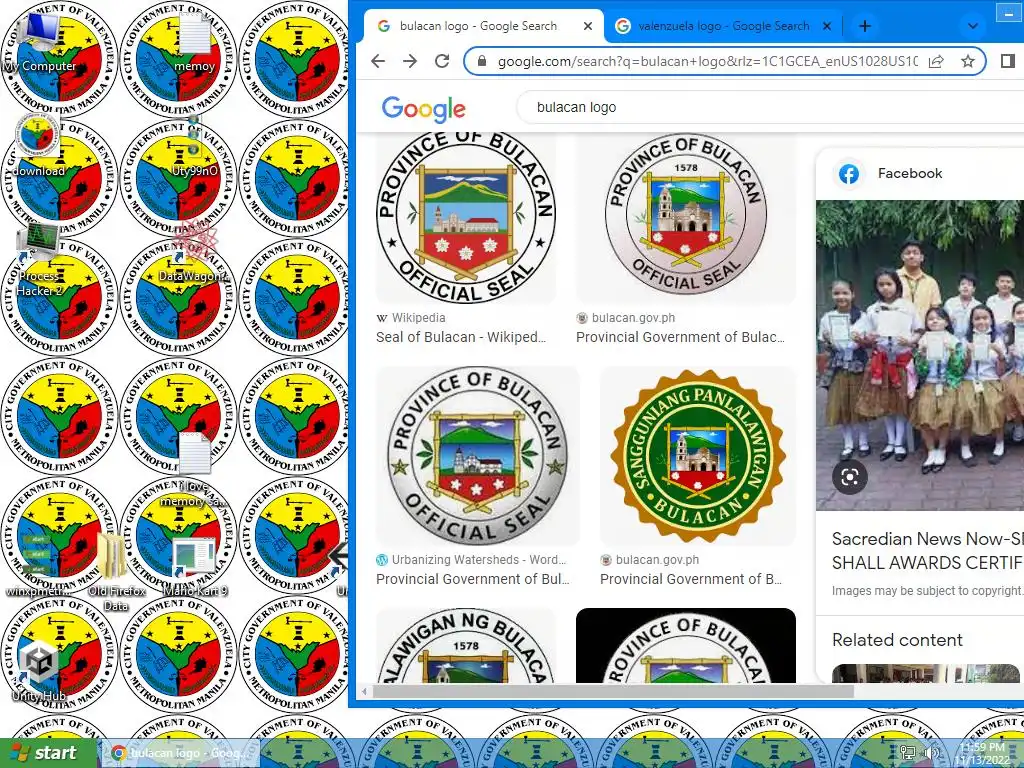Select the bulacan logo taskbar button
The image size is (1024, 768).
pos(182,753)
